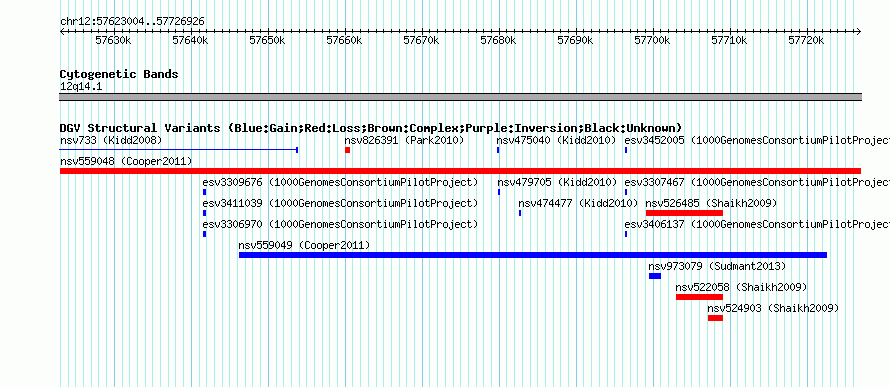Click the esv3411039 variant label
This screenshot has width=890, height=387.
(340, 204)
